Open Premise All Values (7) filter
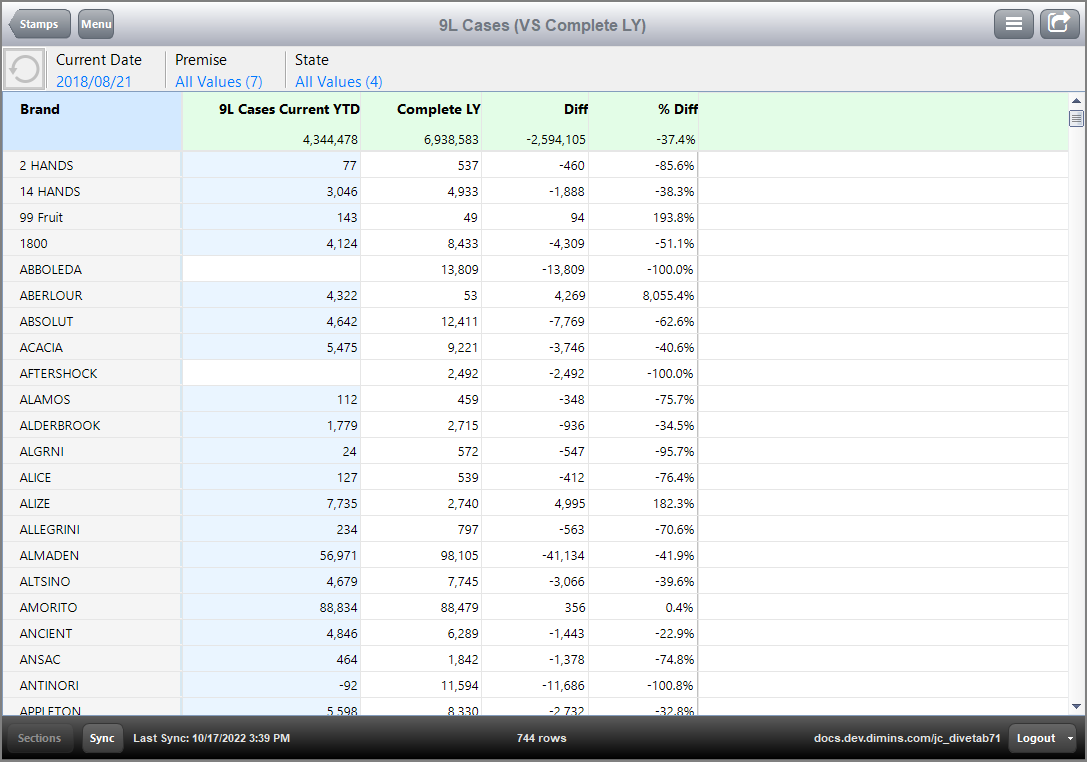Image resolution: width=1087 pixels, height=762 pixels. (x=218, y=82)
